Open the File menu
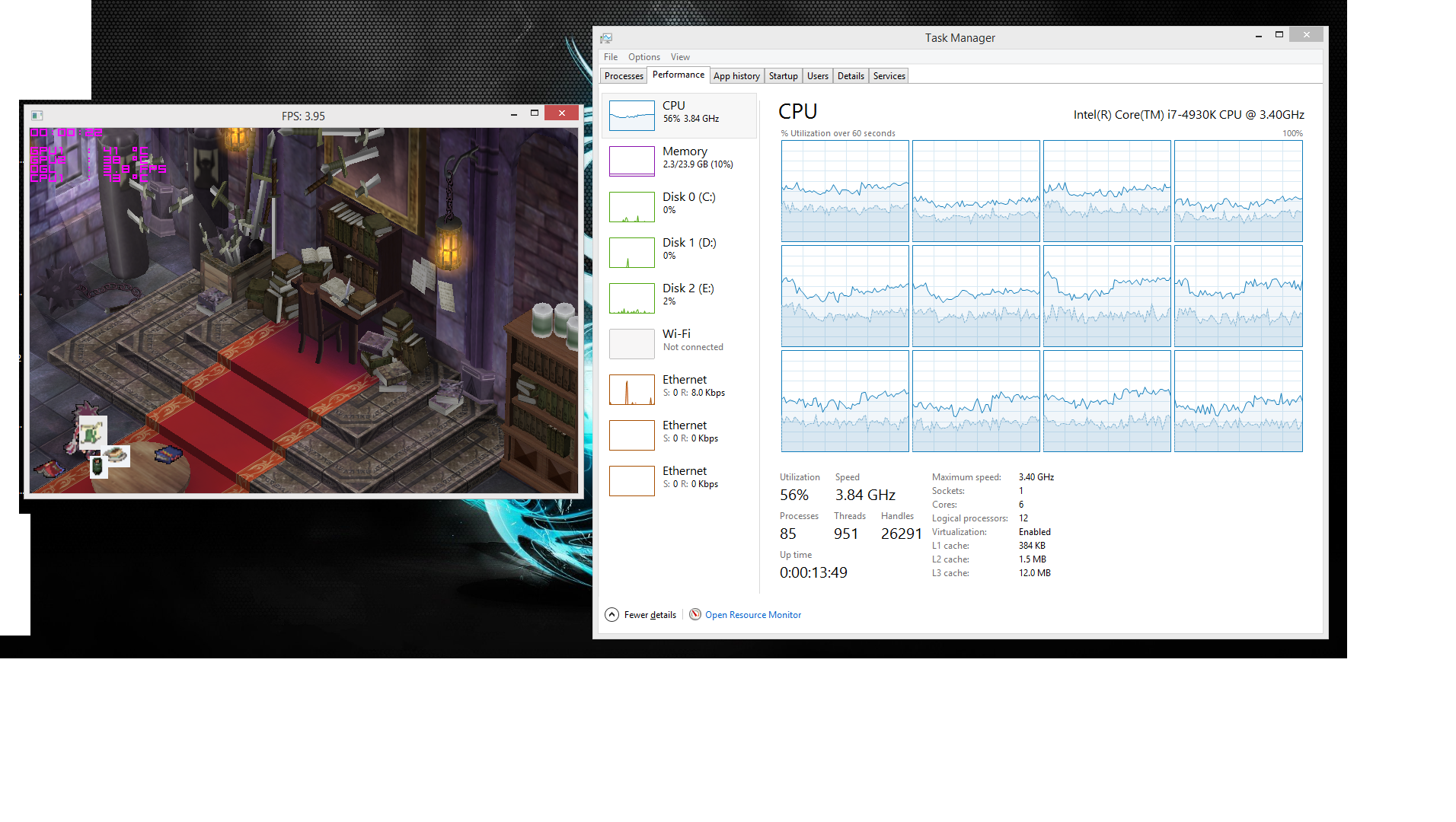This screenshot has height=822, width=1456. point(611,57)
